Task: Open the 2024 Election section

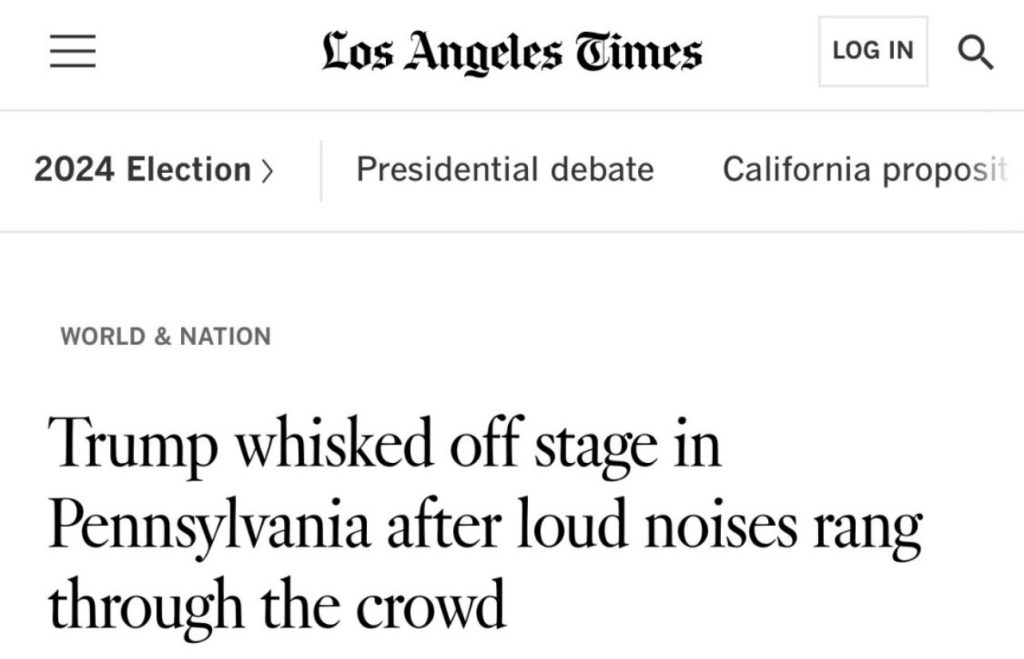Action: pos(142,170)
